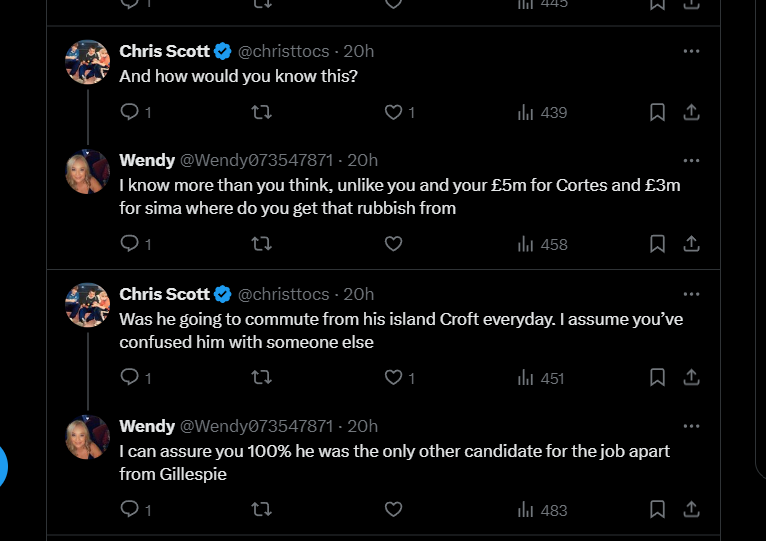This screenshot has height=541, width=766.
Task: Repost the island Croft commute tweet
Action: tap(261, 377)
